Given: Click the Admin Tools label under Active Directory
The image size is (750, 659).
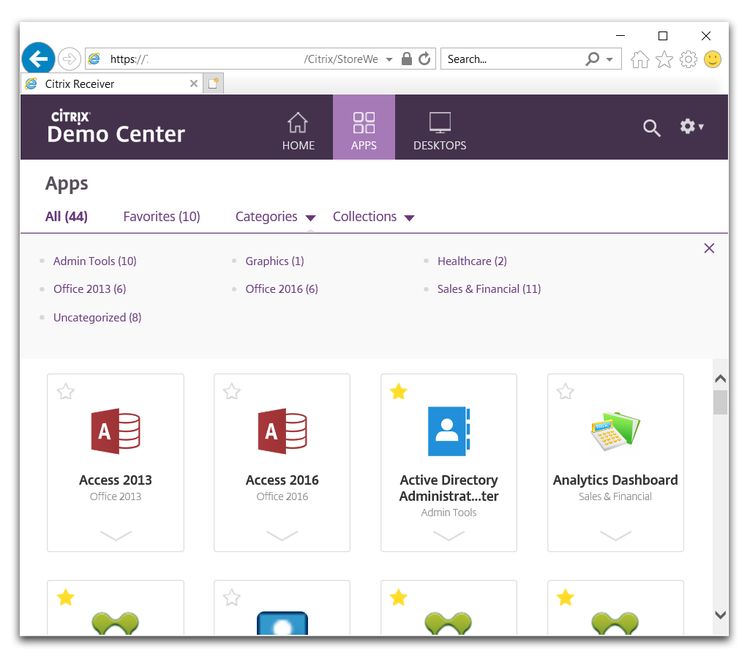Looking at the screenshot, I should tap(449, 512).
